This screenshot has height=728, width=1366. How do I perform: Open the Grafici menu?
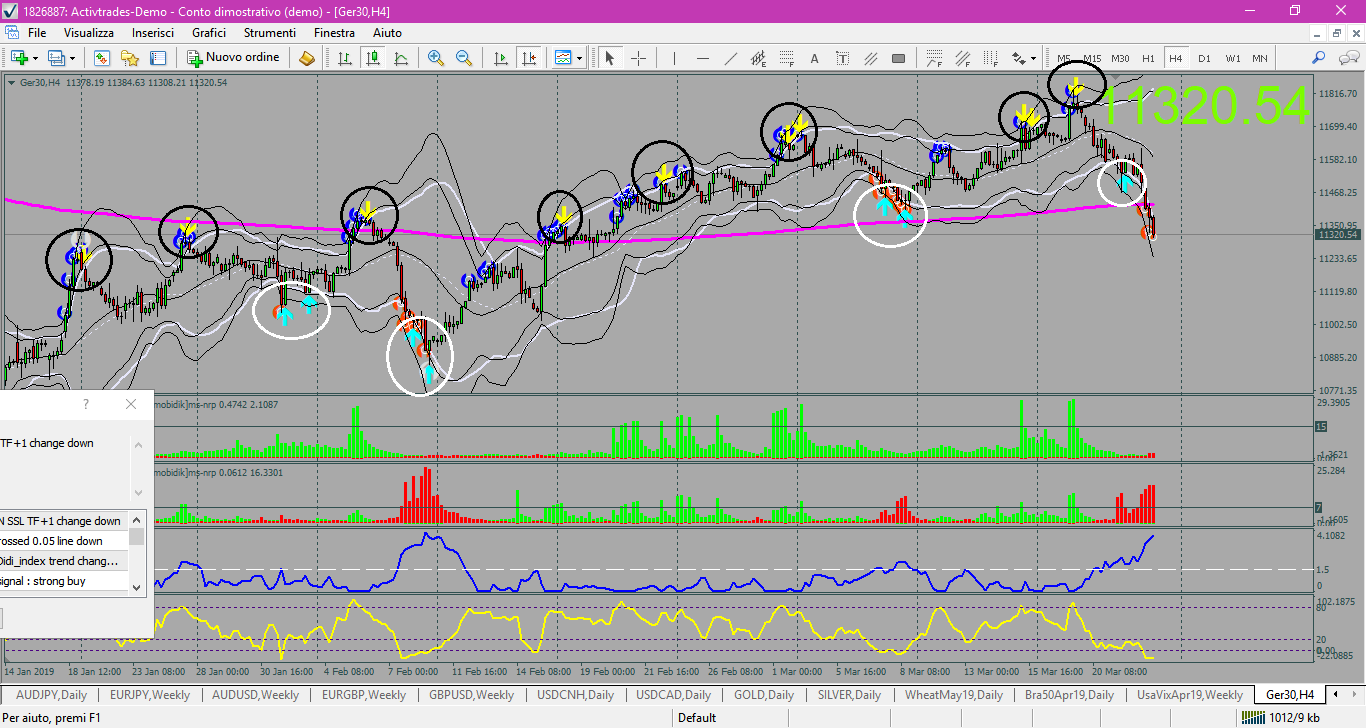(209, 33)
